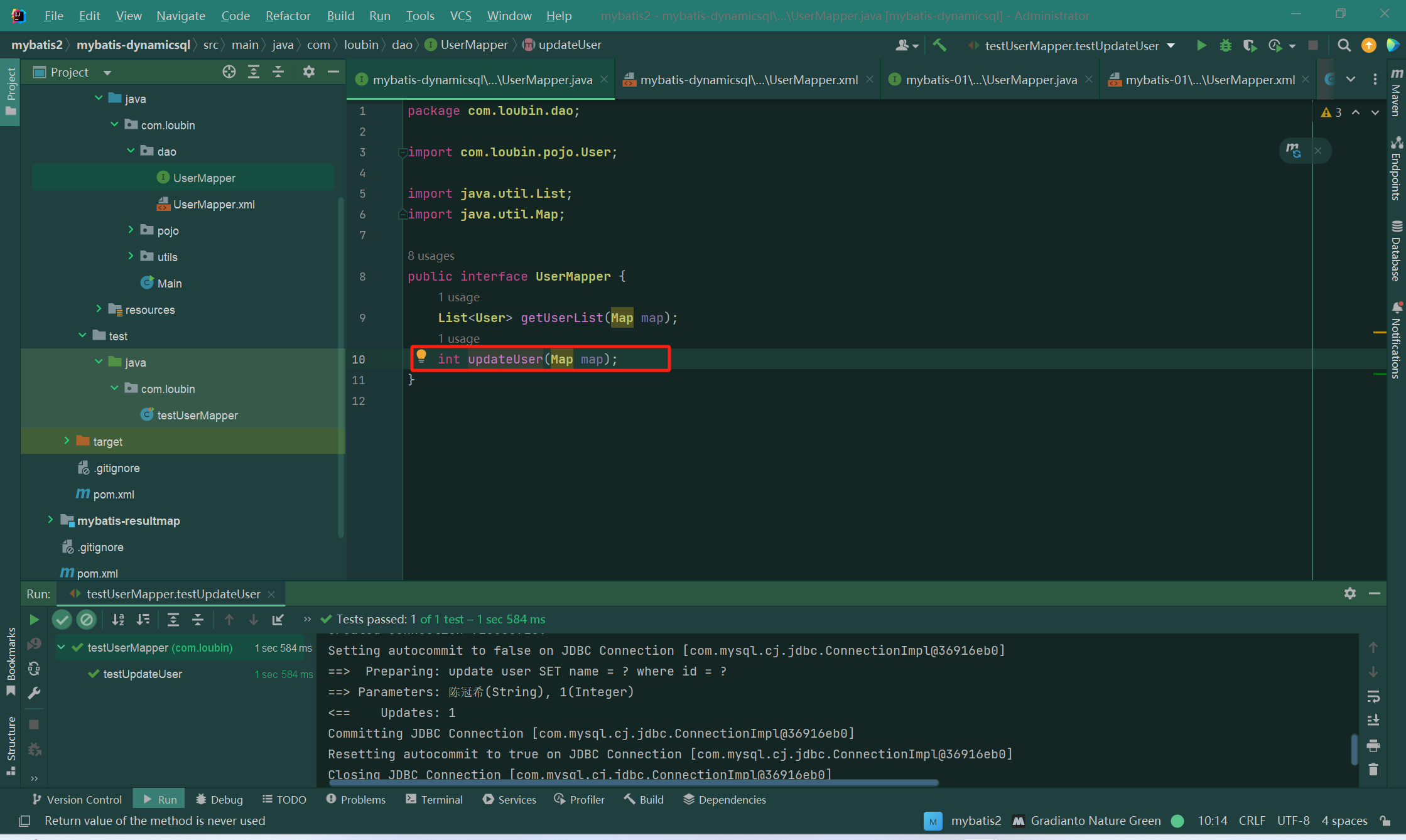The width and height of the screenshot is (1406, 840).
Task: Open Search Everywhere via the magnifier icon
Action: 1344,45
